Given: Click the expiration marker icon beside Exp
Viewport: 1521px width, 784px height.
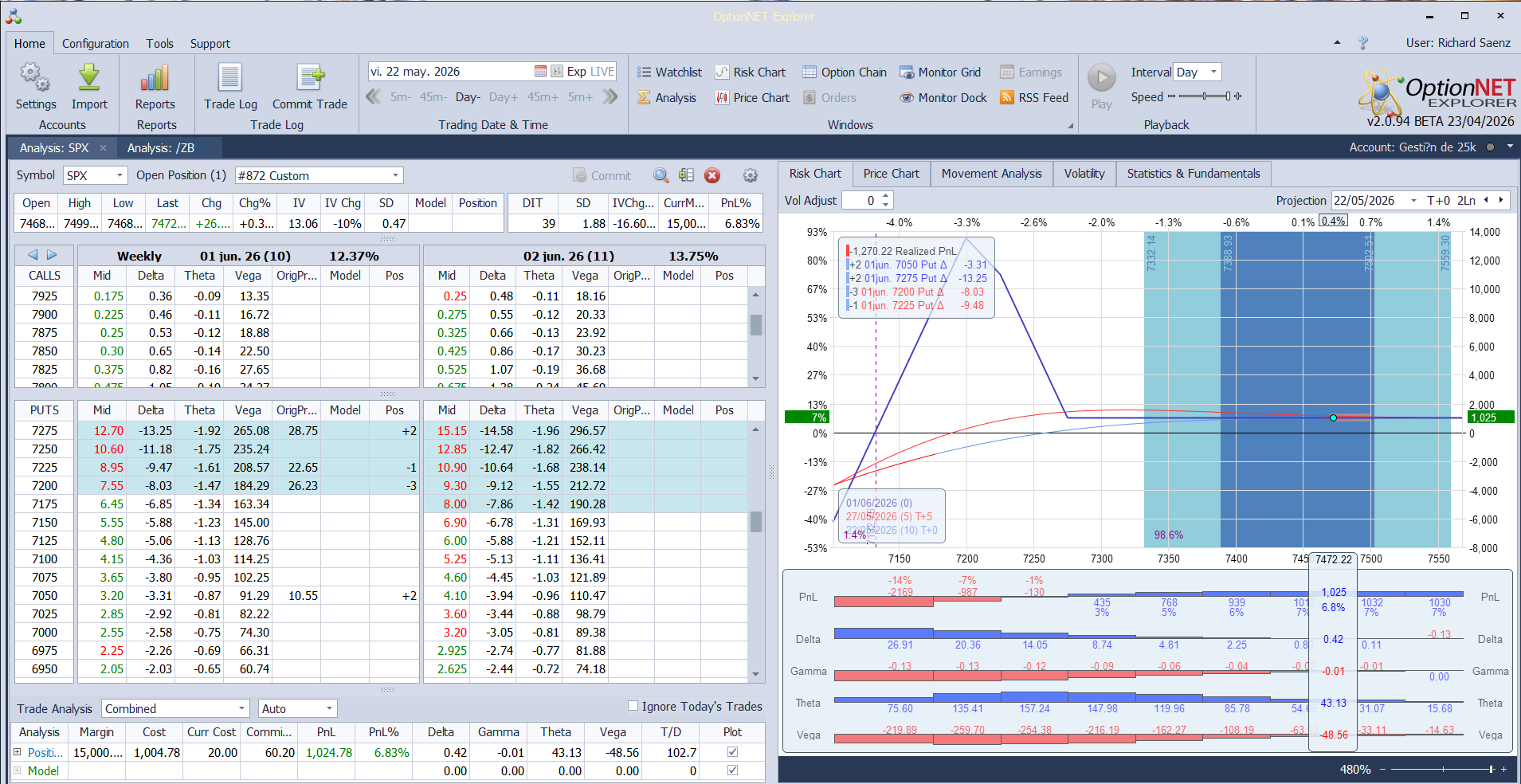Looking at the screenshot, I should tap(557, 72).
